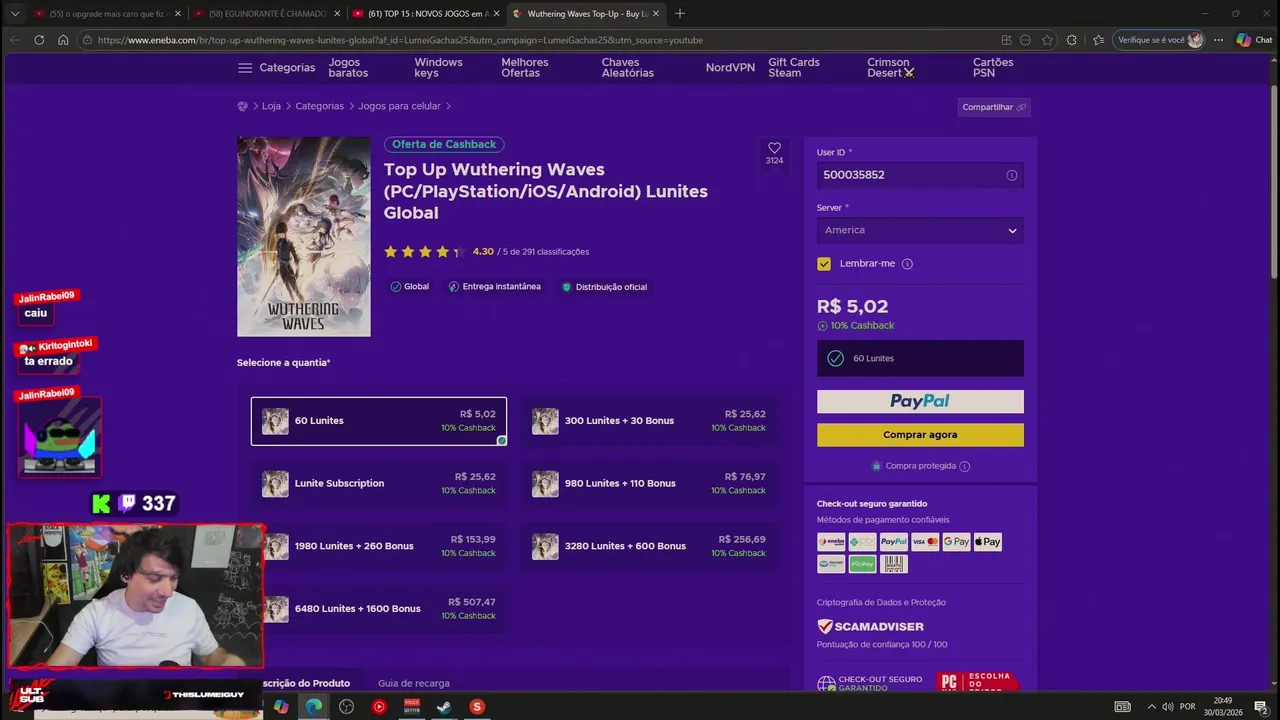Click the Apple Pay payment badge
The width and height of the screenshot is (1280, 720).
tap(987, 542)
